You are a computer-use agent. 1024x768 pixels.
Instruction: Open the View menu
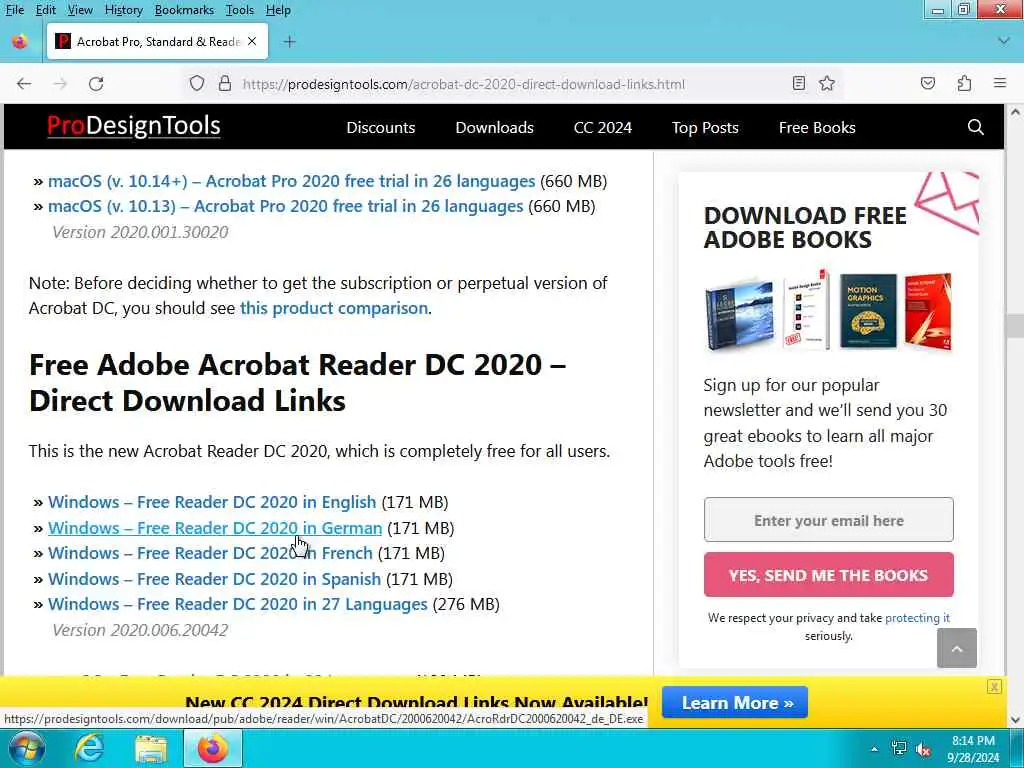pos(80,10)
